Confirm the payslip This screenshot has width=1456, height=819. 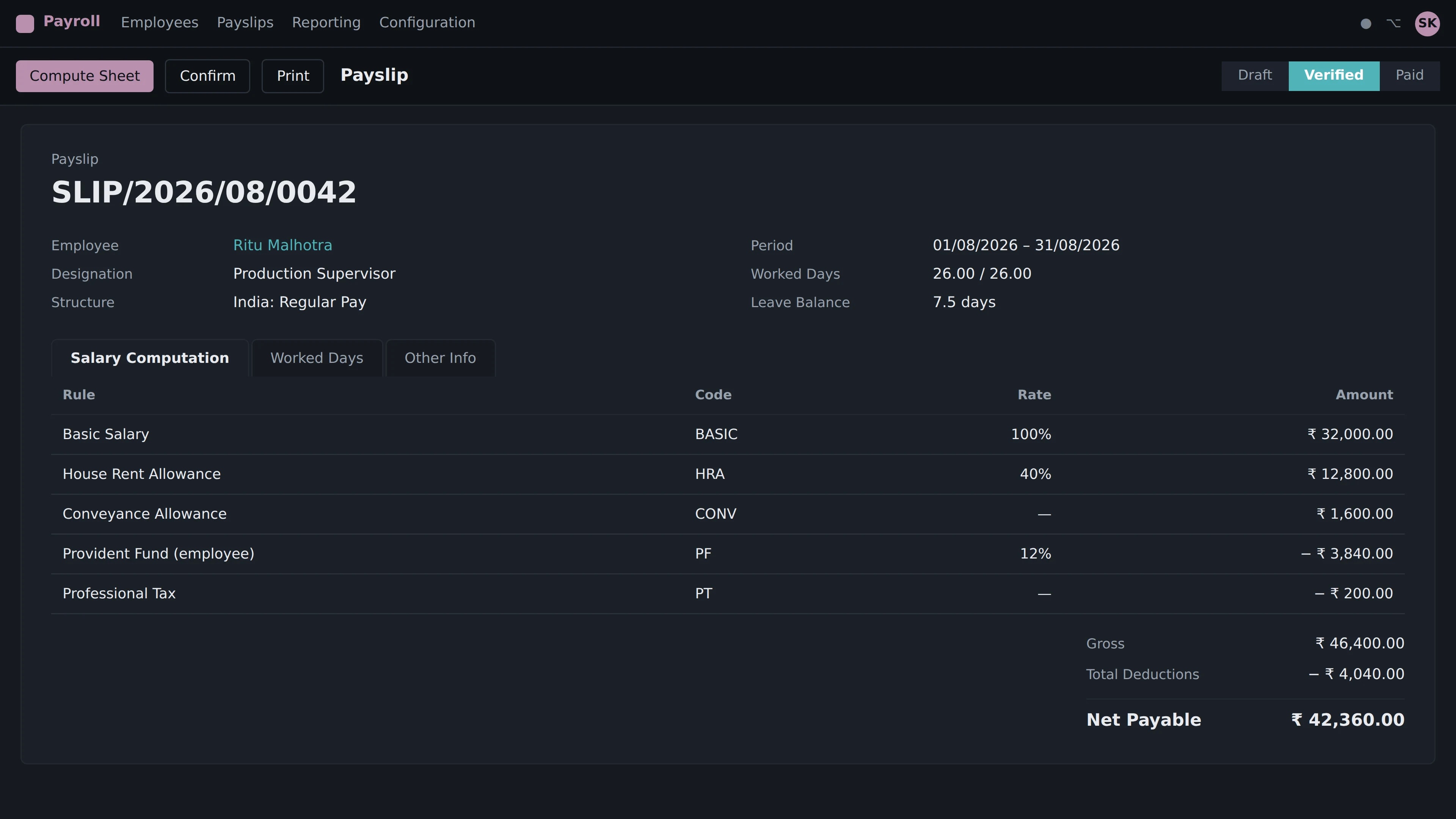pos(207,76)
